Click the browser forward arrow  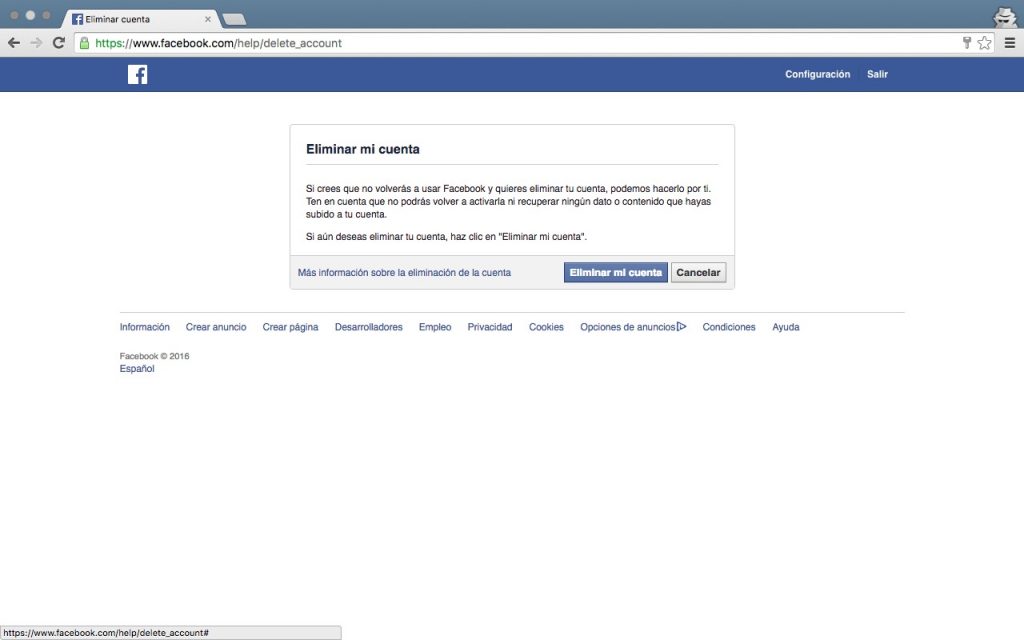tap(36, 43)
